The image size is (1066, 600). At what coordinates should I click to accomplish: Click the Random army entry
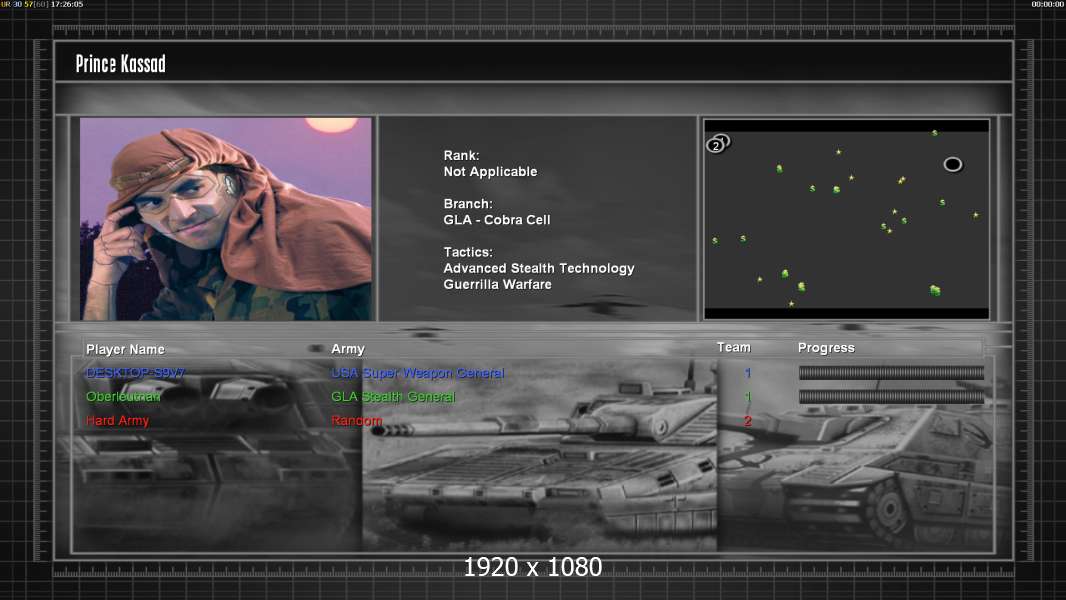356,421
